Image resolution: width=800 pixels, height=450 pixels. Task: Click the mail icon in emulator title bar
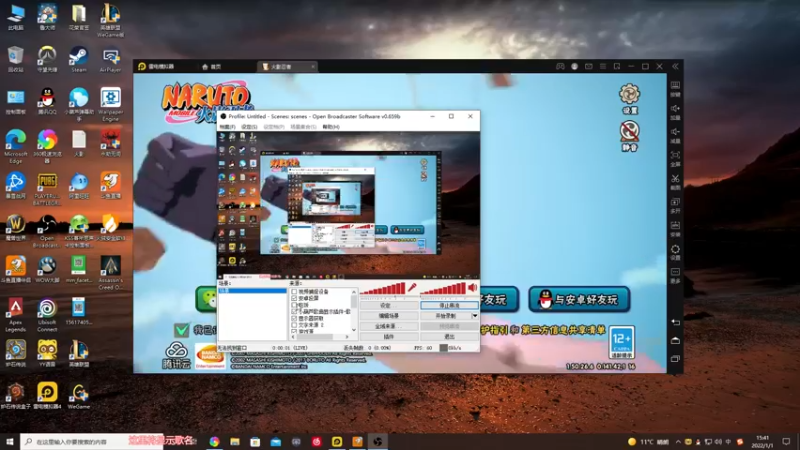(x=589, y=66)
